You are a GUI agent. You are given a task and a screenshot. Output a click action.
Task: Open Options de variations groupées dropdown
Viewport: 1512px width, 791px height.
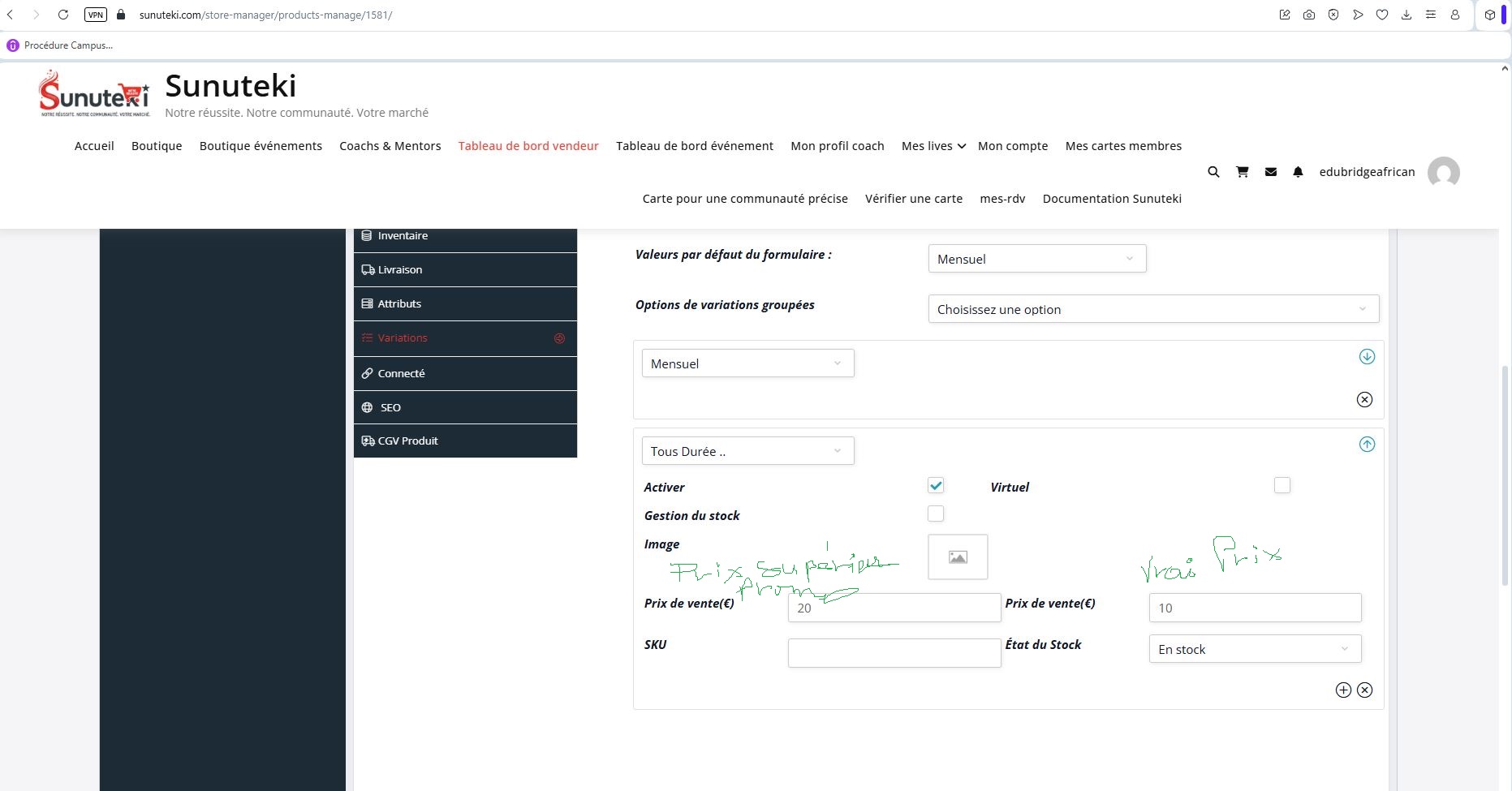pyautogui.click(x=1152, y=309)
